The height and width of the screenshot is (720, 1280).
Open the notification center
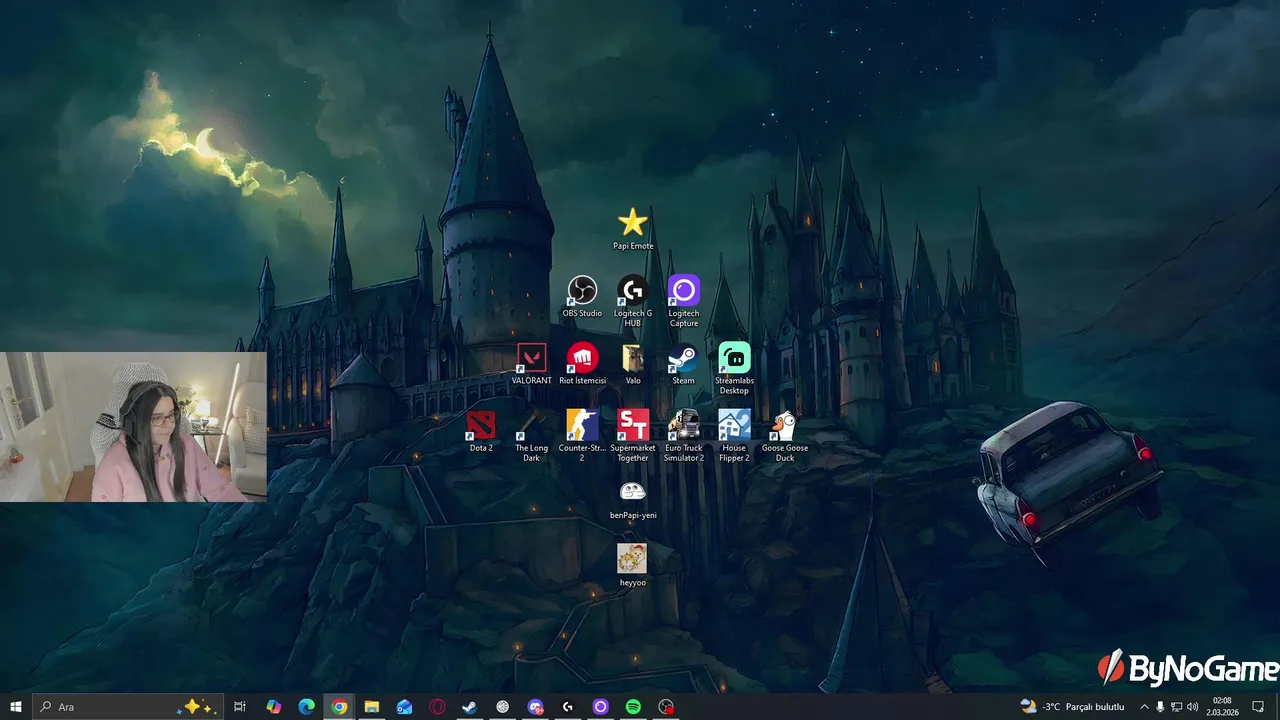pyautogui.click(x=1258, y=707)
